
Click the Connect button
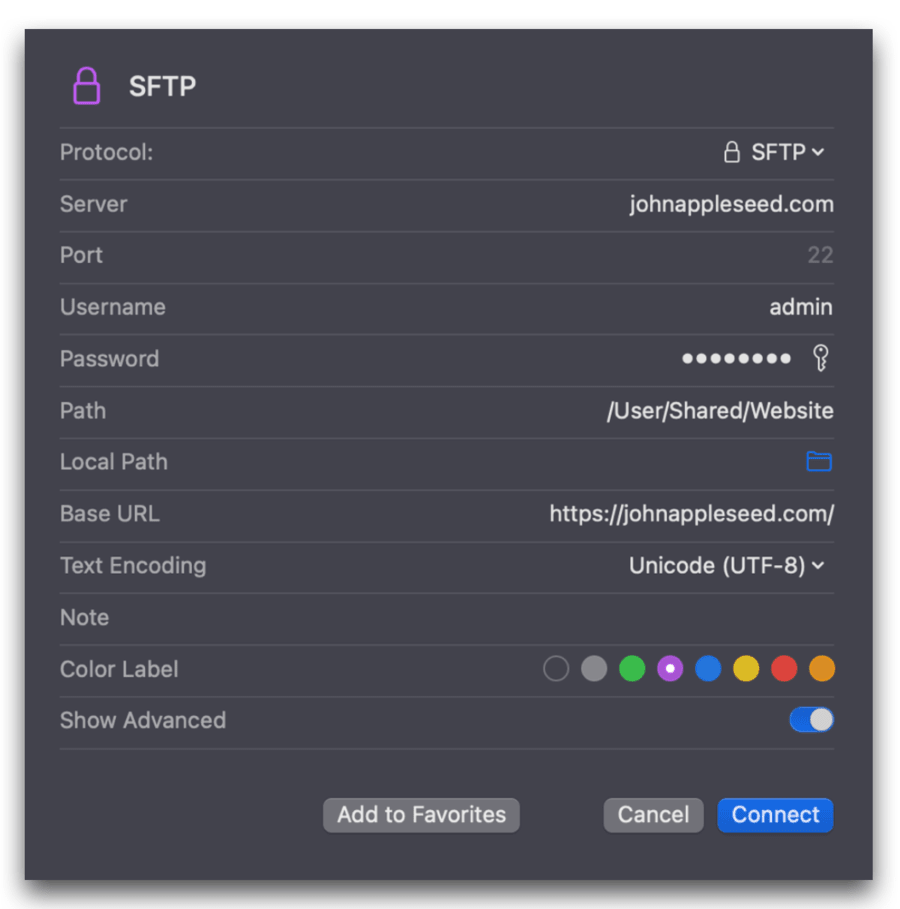click(775, 815)
